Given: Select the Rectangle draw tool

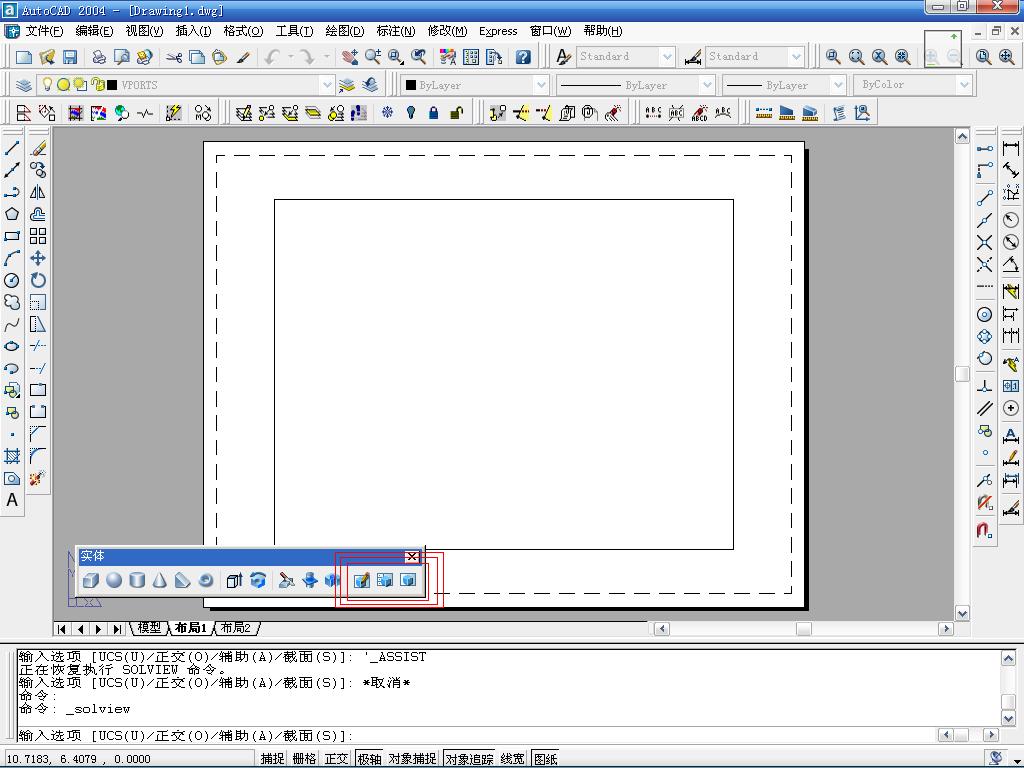Looking at the screenshot, I should click(x=12, y=236).
